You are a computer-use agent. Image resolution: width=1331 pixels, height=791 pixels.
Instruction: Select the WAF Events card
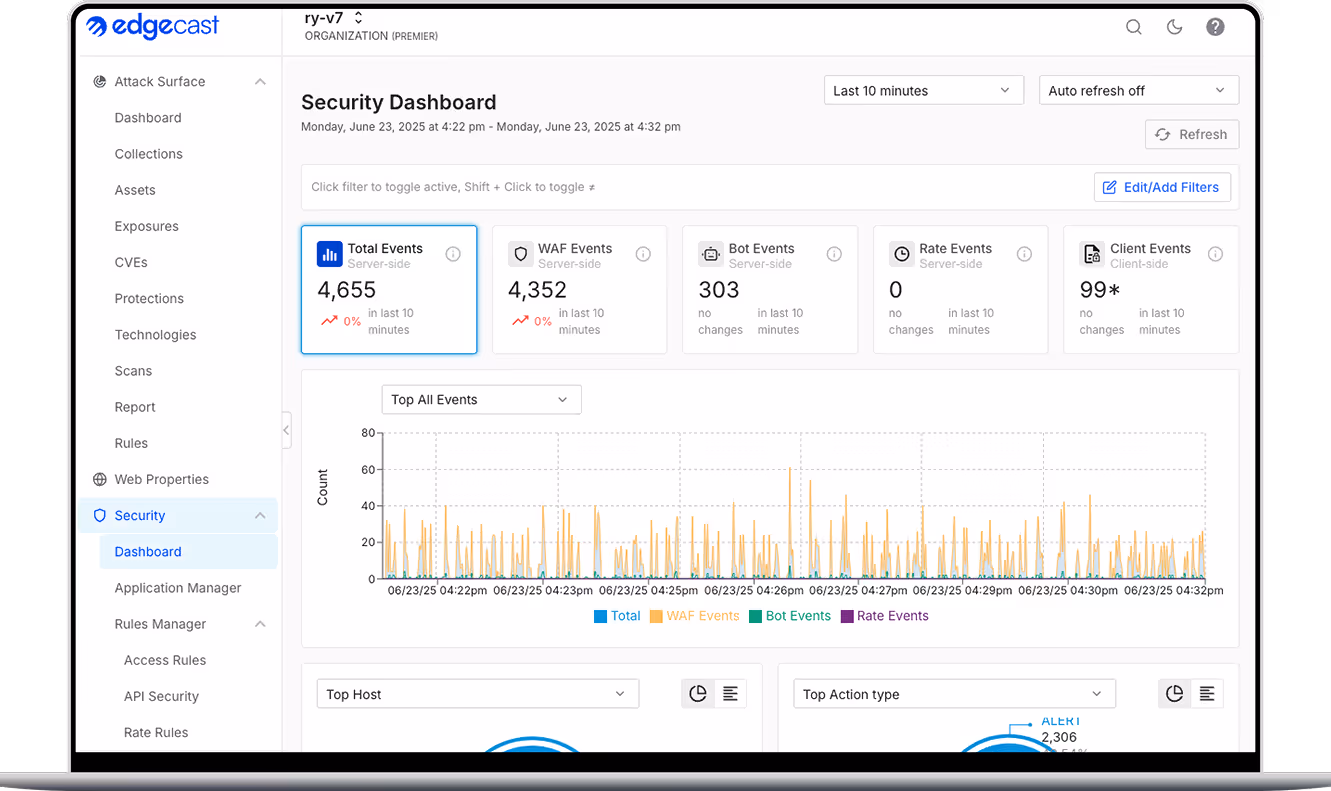[579, 289]
